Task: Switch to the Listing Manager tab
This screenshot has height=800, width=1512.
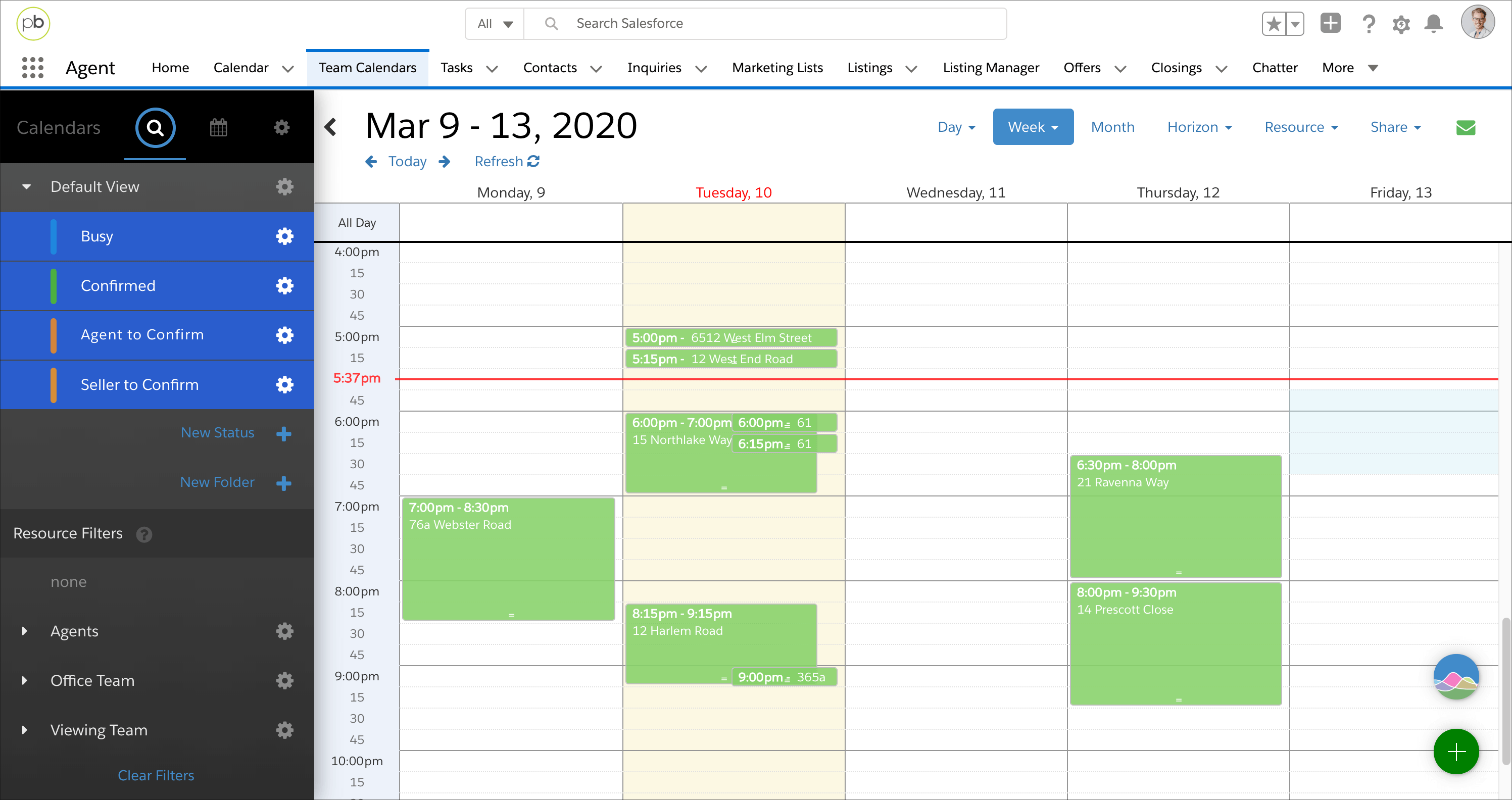Action: tap(990, 68)
